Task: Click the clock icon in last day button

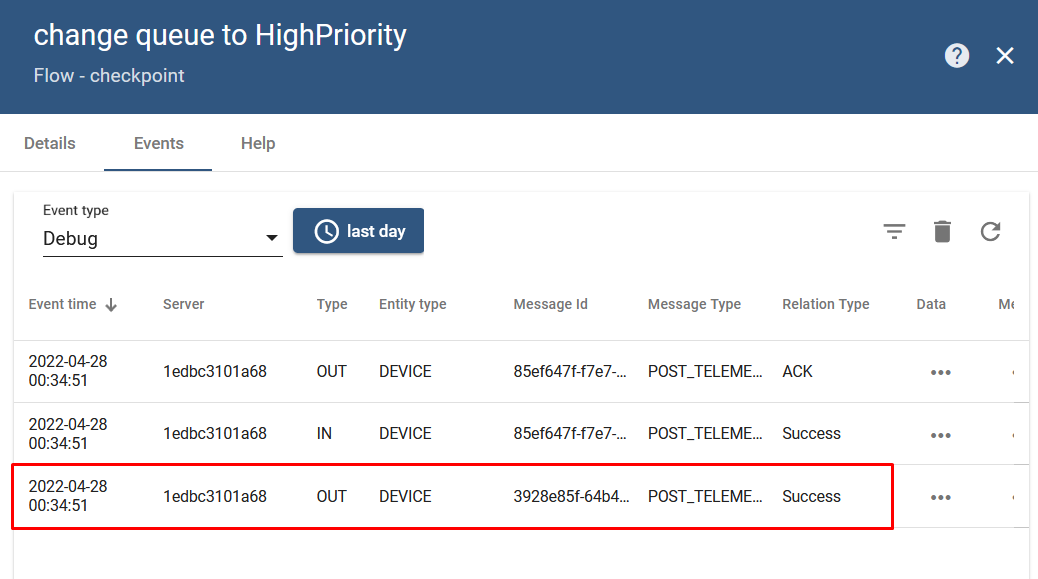Action: click(326, 232)
